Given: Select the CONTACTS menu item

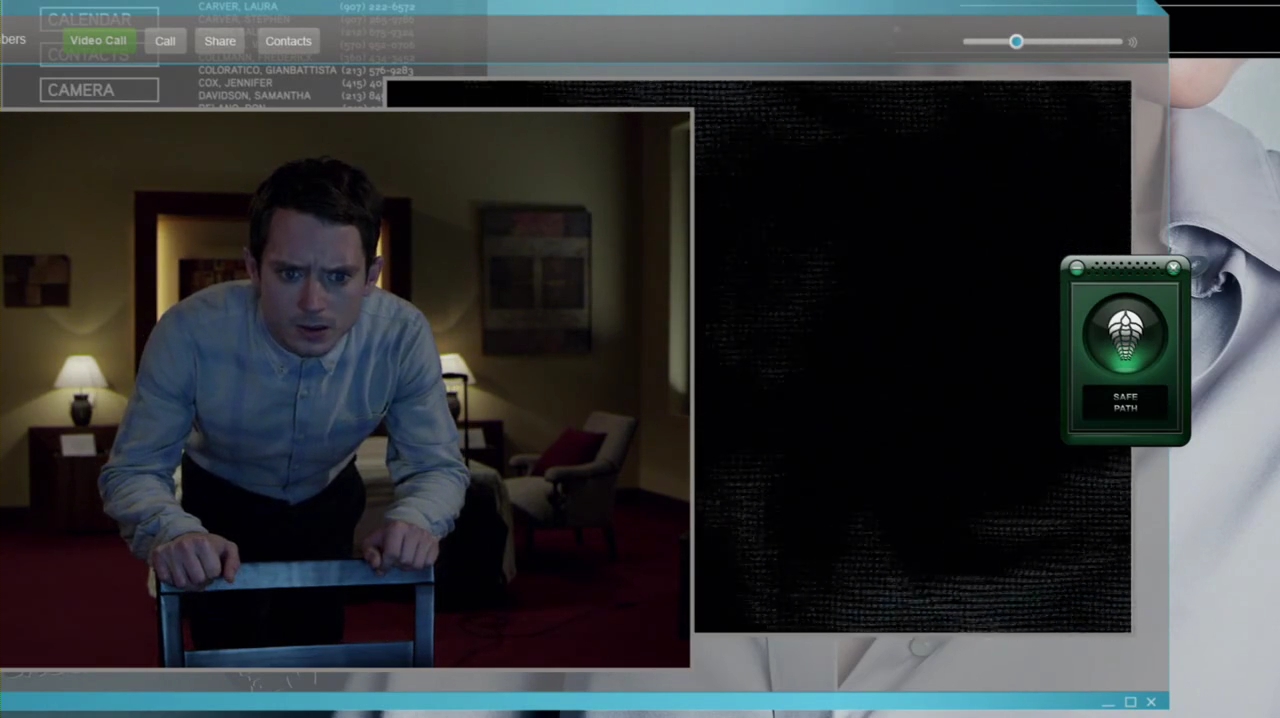Looking at the screenshot, I should pyautogui.click(x=99, y=55).
